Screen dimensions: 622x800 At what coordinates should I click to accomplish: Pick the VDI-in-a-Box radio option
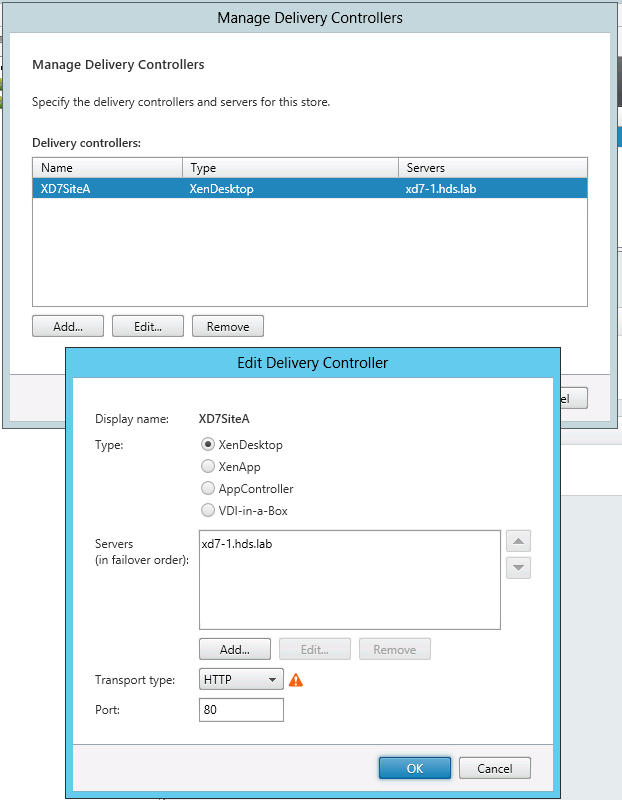(x=208, y=510)
